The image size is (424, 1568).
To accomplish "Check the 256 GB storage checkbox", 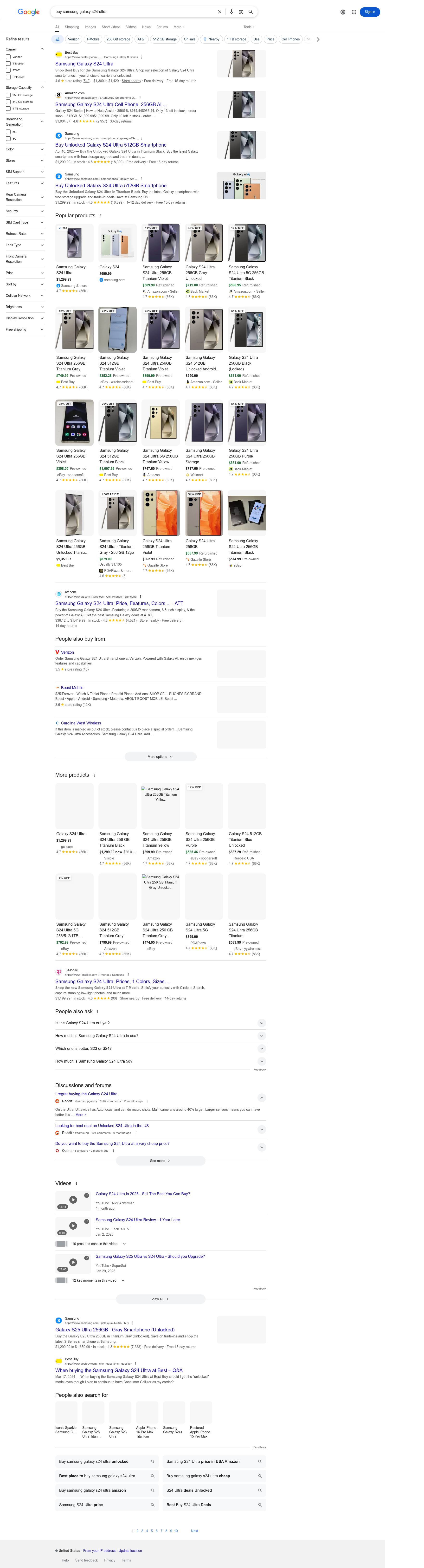I will click(8, 95).
